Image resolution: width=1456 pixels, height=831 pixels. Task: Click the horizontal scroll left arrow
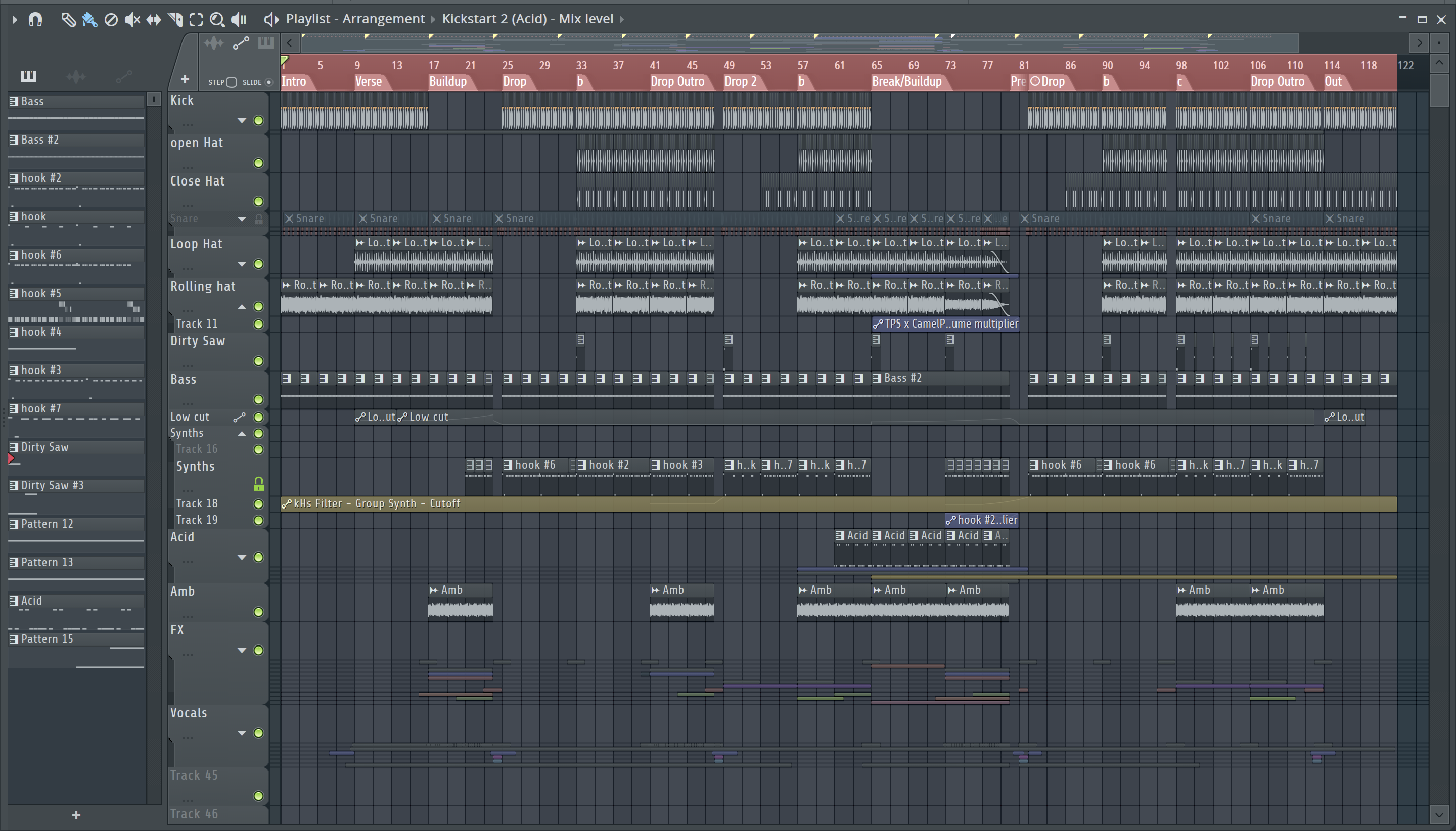point(290,43)
